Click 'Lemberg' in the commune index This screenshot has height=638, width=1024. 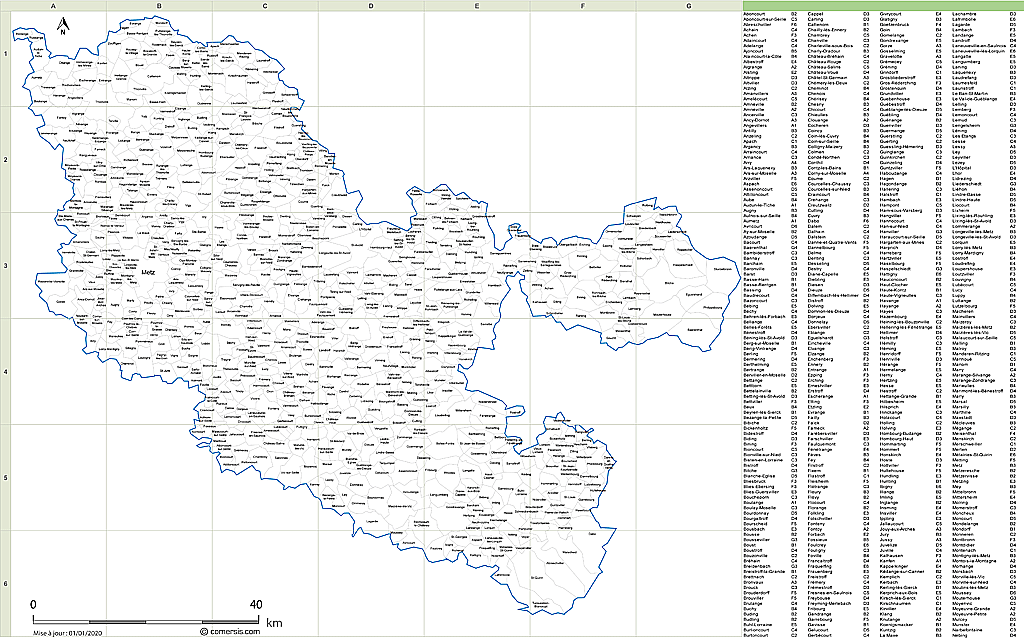point(961,110)
